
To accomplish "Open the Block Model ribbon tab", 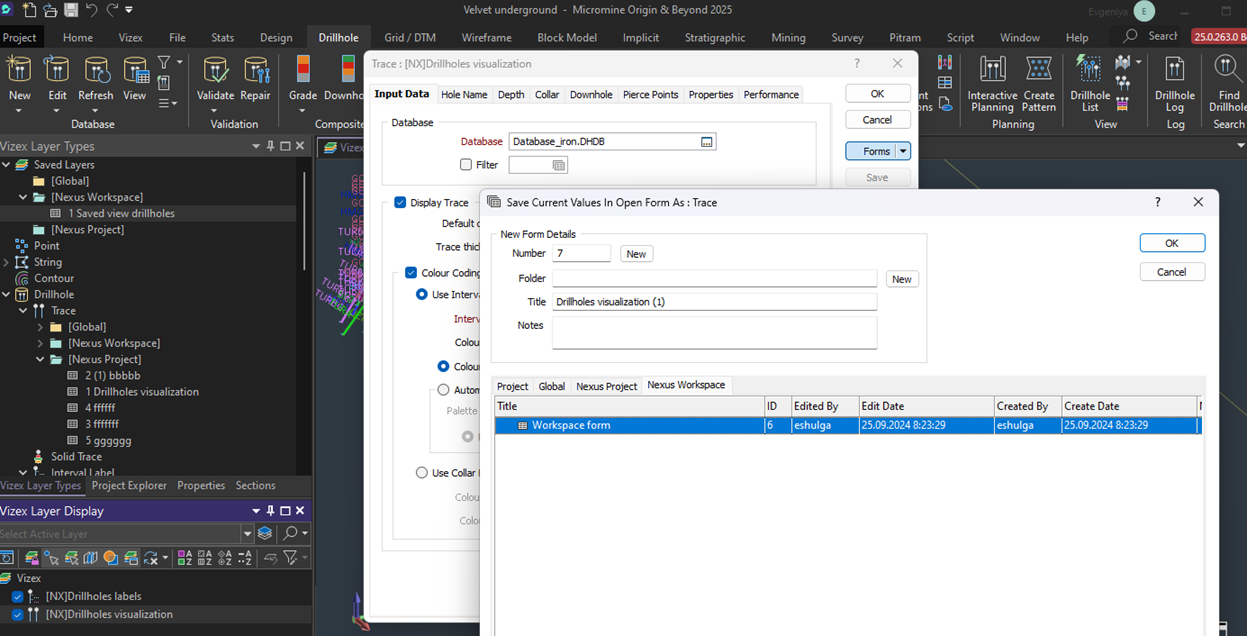I will point(566,38).
